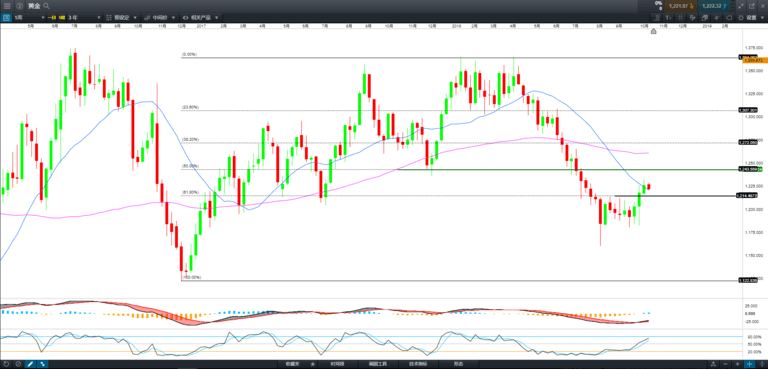Click the price tag label icon
Screen dimensions: 768x369
729,18
